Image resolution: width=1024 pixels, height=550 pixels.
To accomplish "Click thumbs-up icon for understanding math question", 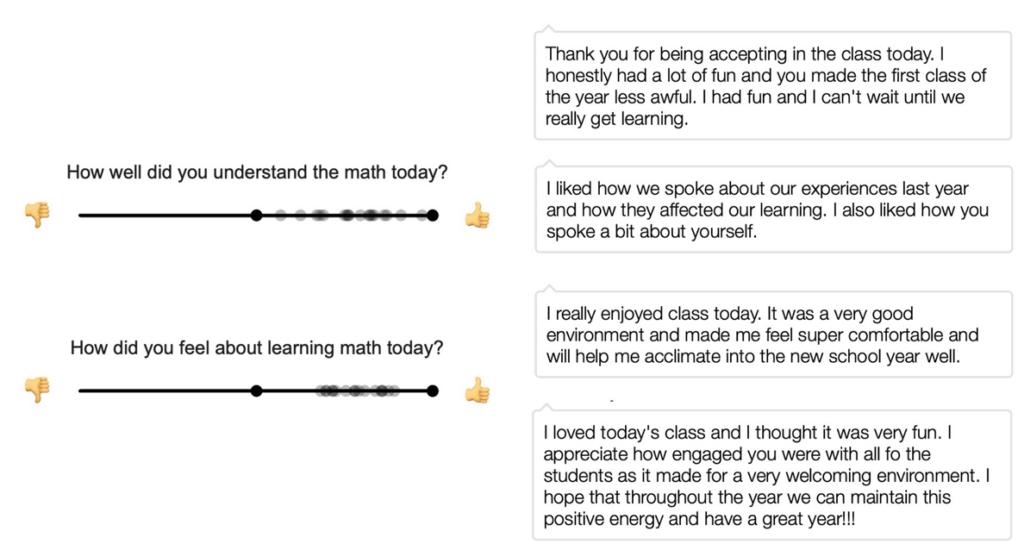I will coord(477,216).
